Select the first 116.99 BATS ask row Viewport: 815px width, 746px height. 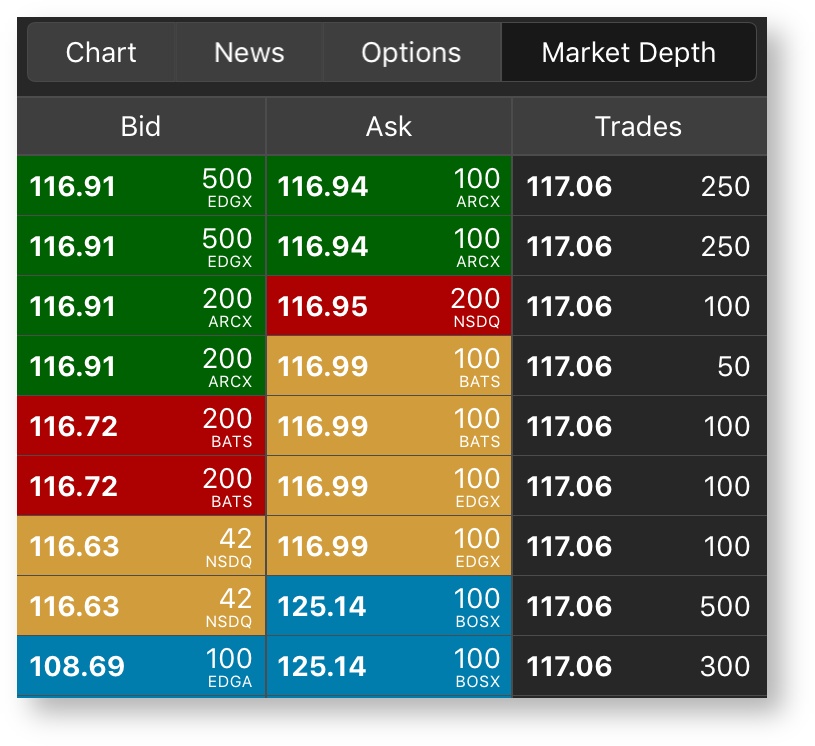pyautogui.click(x=389, y=366)
